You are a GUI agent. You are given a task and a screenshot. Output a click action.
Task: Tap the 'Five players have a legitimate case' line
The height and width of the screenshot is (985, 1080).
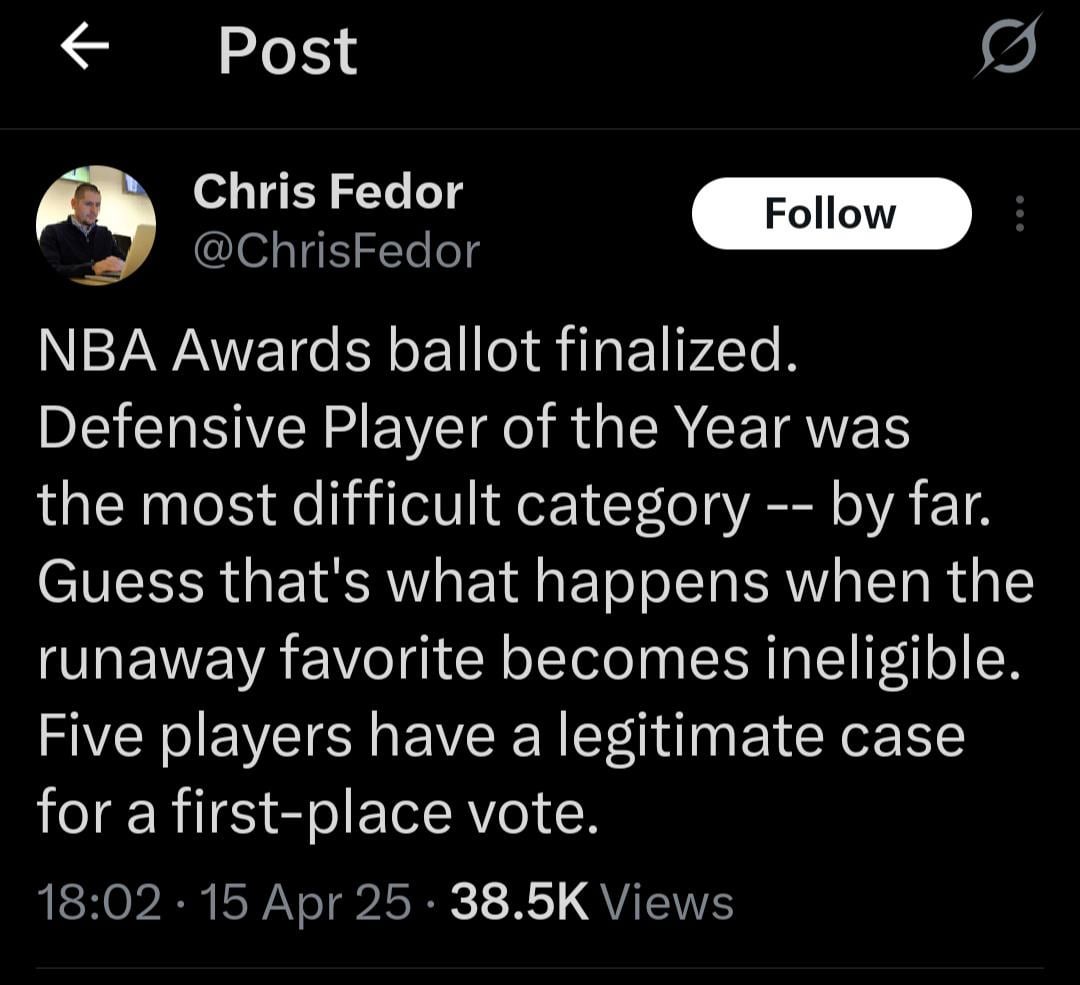[x=500, y=736]
